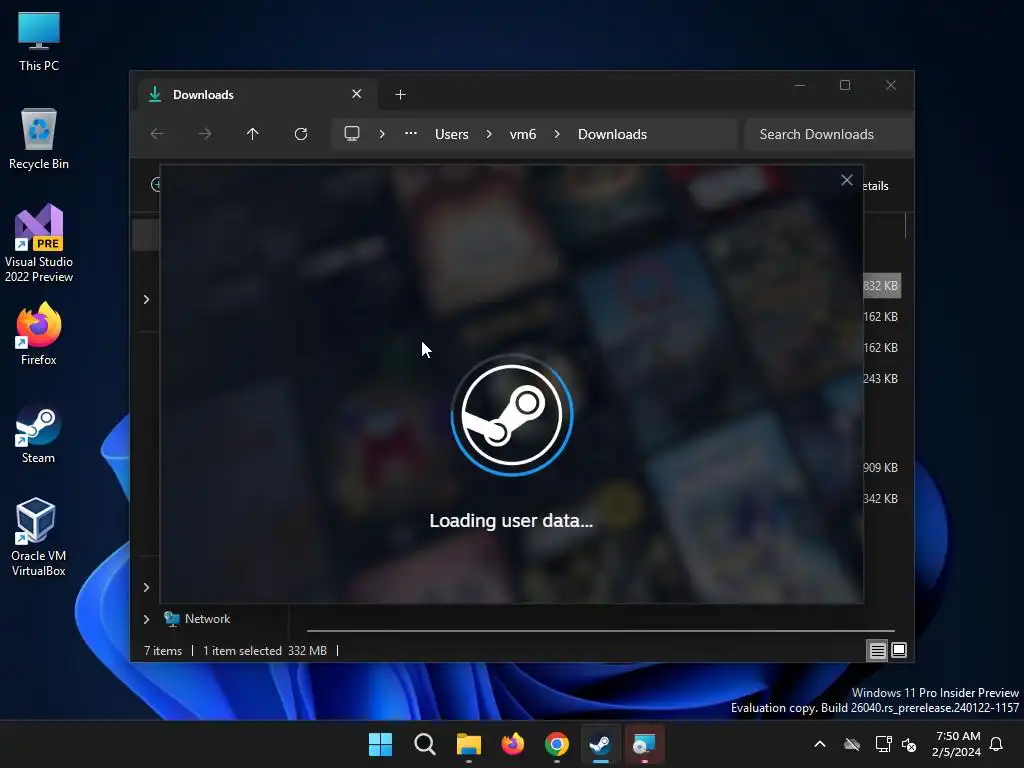Click Downloads in the breadcrumb path

pyautogui.click(x=613, y=134)
